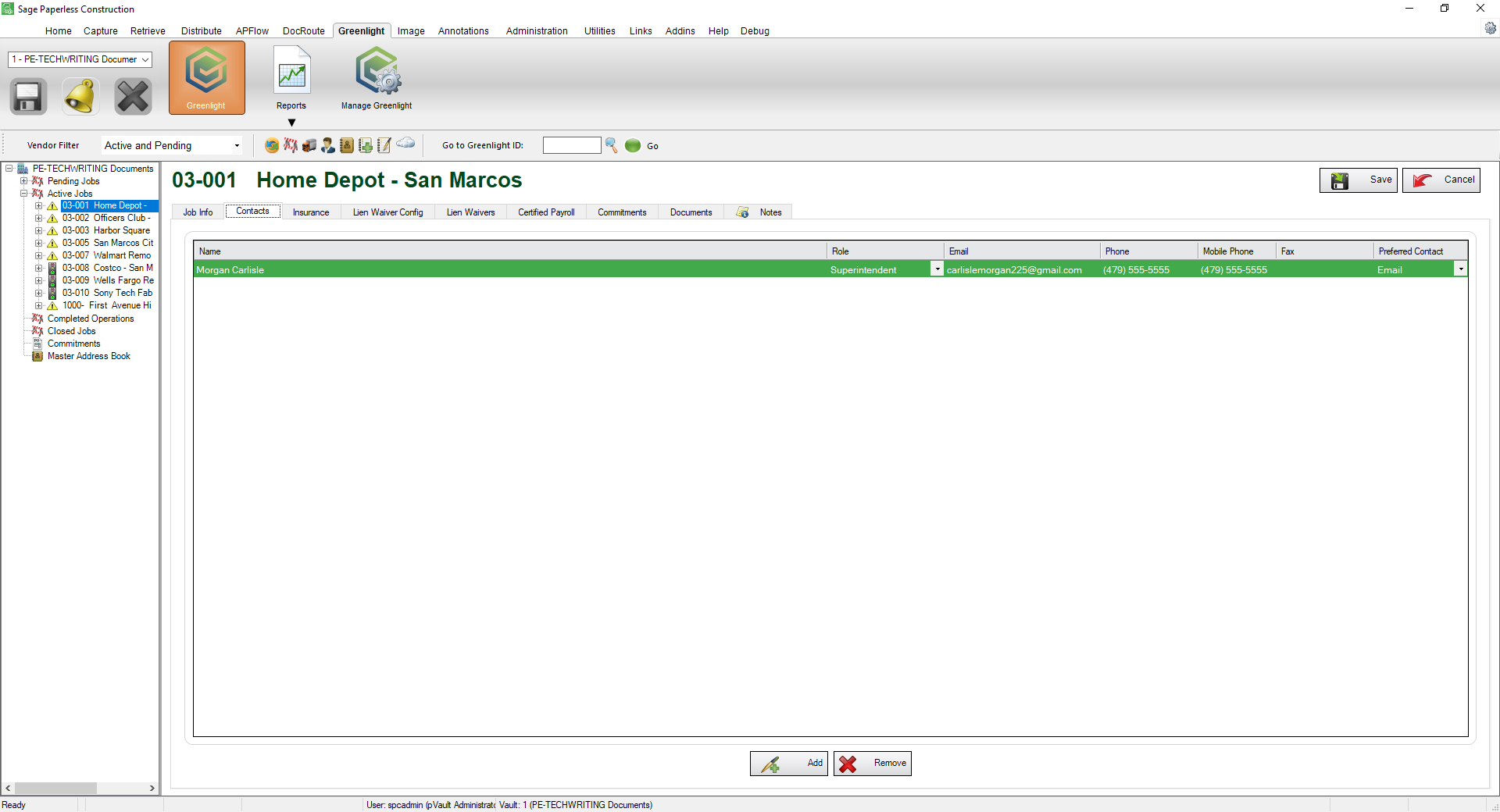Switch to the Job Info tab

tap(198, 212)
